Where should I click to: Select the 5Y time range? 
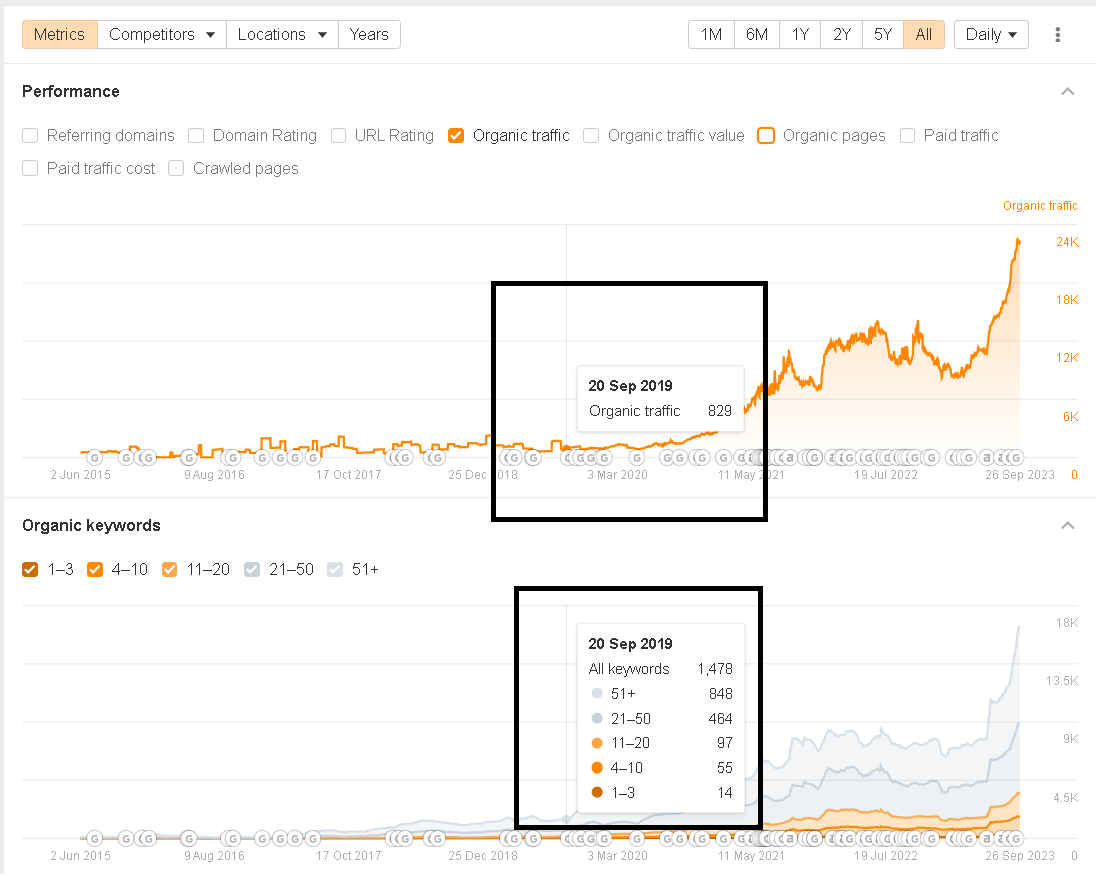tap(882, 35)
